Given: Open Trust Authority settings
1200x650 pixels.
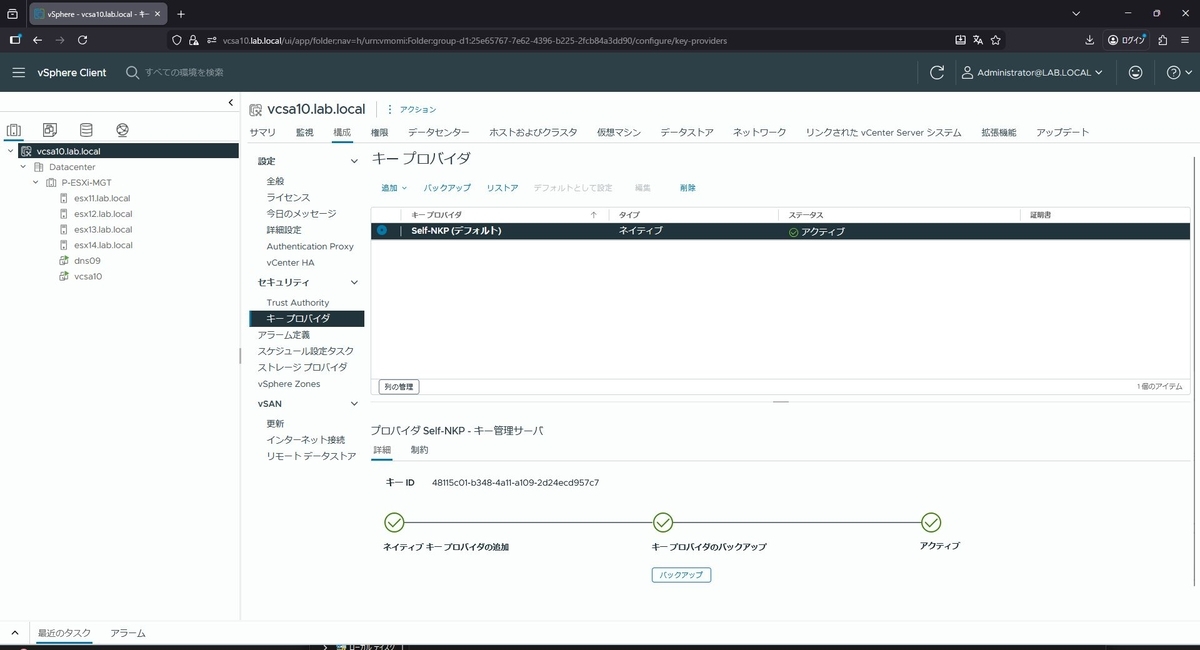Looking at the screenshot, I should point(298,303).
